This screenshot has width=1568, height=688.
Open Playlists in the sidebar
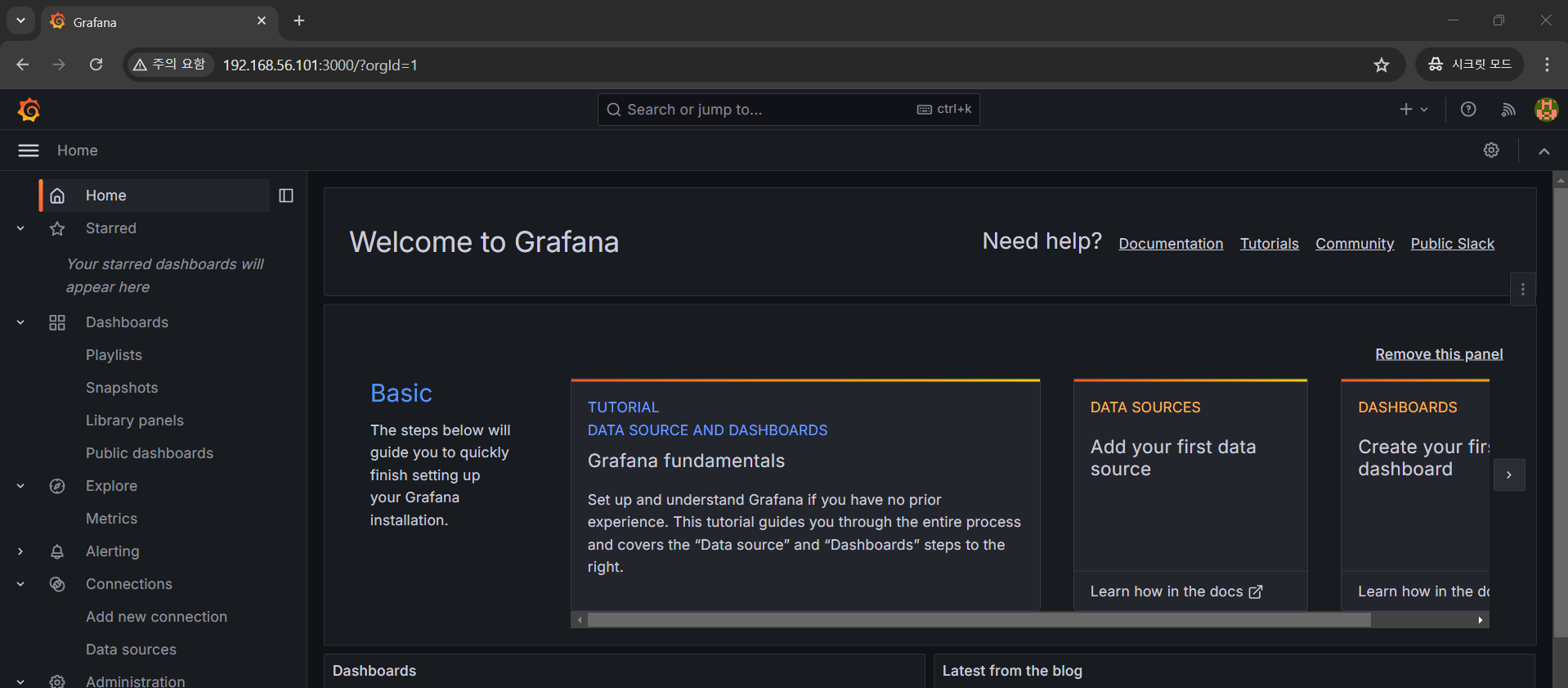pos(114,355)
